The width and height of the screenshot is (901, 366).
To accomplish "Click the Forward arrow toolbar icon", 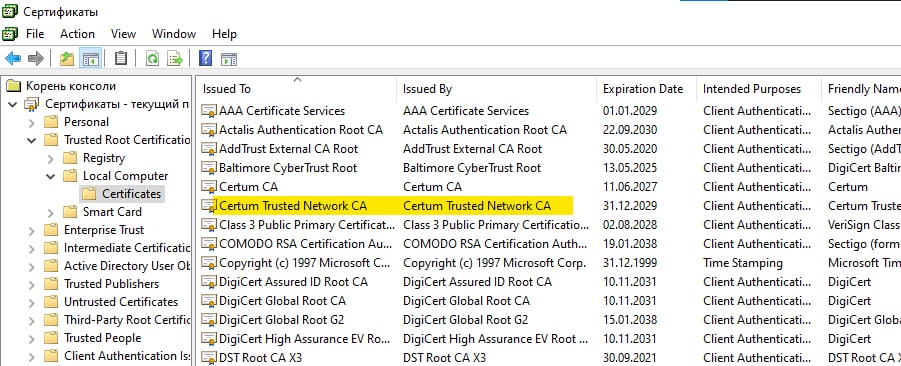I will coord(36,58).
